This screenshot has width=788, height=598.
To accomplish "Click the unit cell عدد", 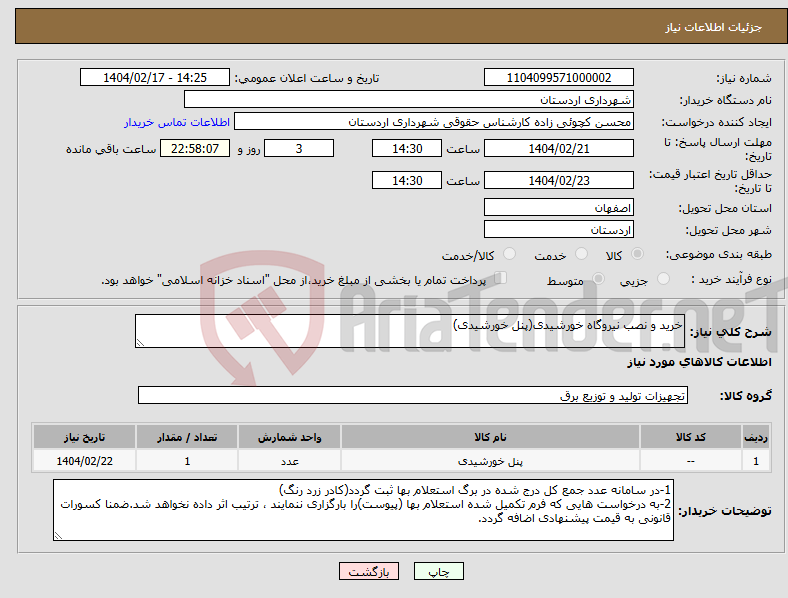I will coord(289,461).
